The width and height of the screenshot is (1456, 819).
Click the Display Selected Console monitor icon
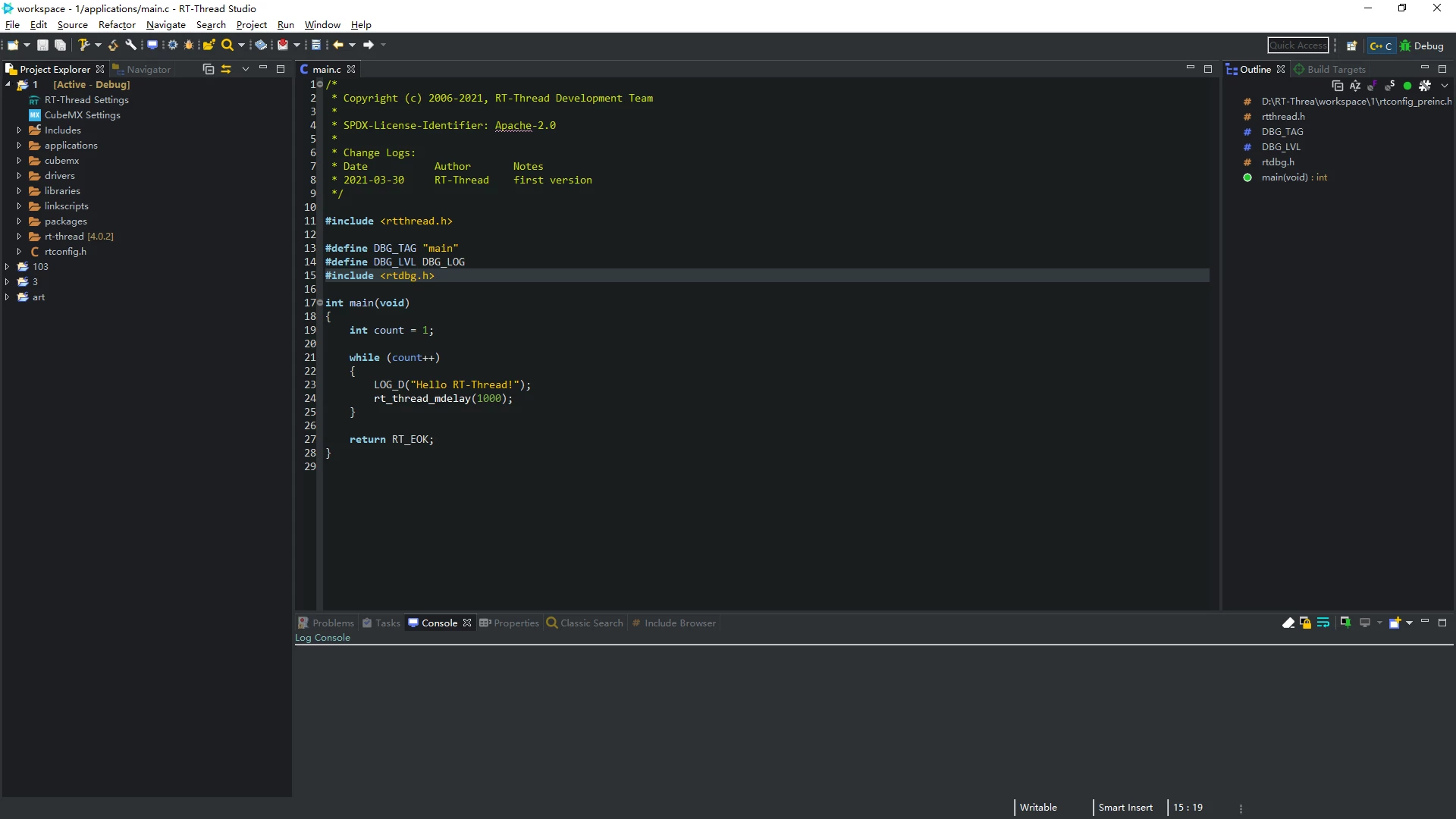(x=1365, y=623)
